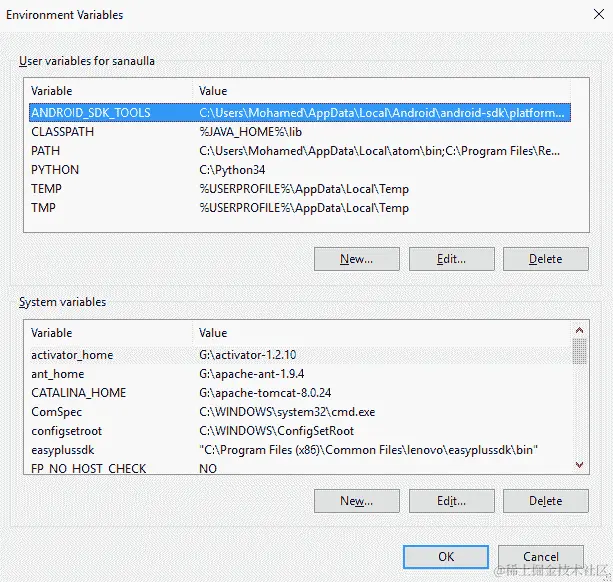Click the Value column header in System variables
The height and width of the screenshot is (582, 613).
point(382,333)
